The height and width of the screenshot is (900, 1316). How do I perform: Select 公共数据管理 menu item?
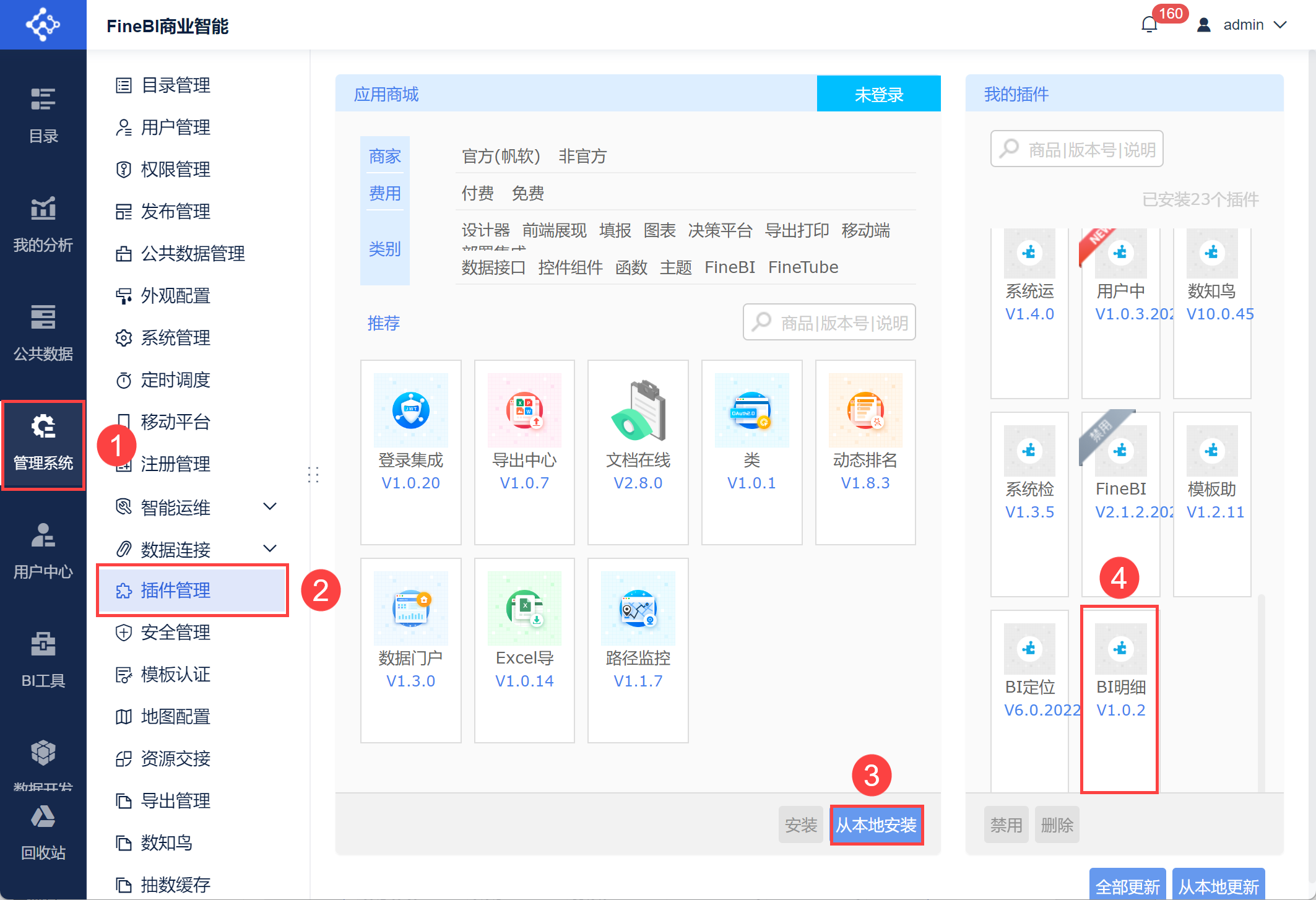[181, 254]
